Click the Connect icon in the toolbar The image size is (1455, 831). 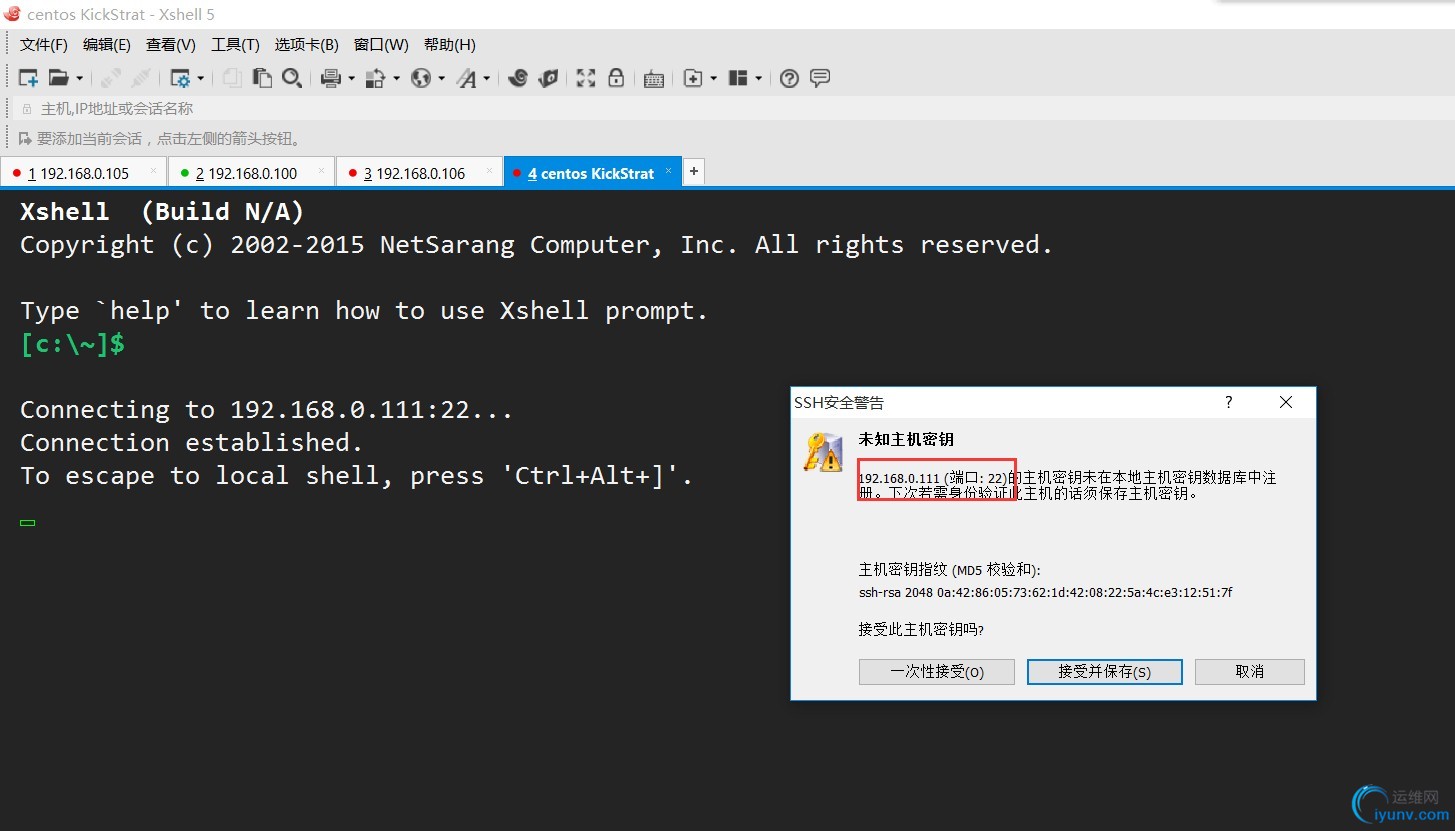tap(111, 78)
